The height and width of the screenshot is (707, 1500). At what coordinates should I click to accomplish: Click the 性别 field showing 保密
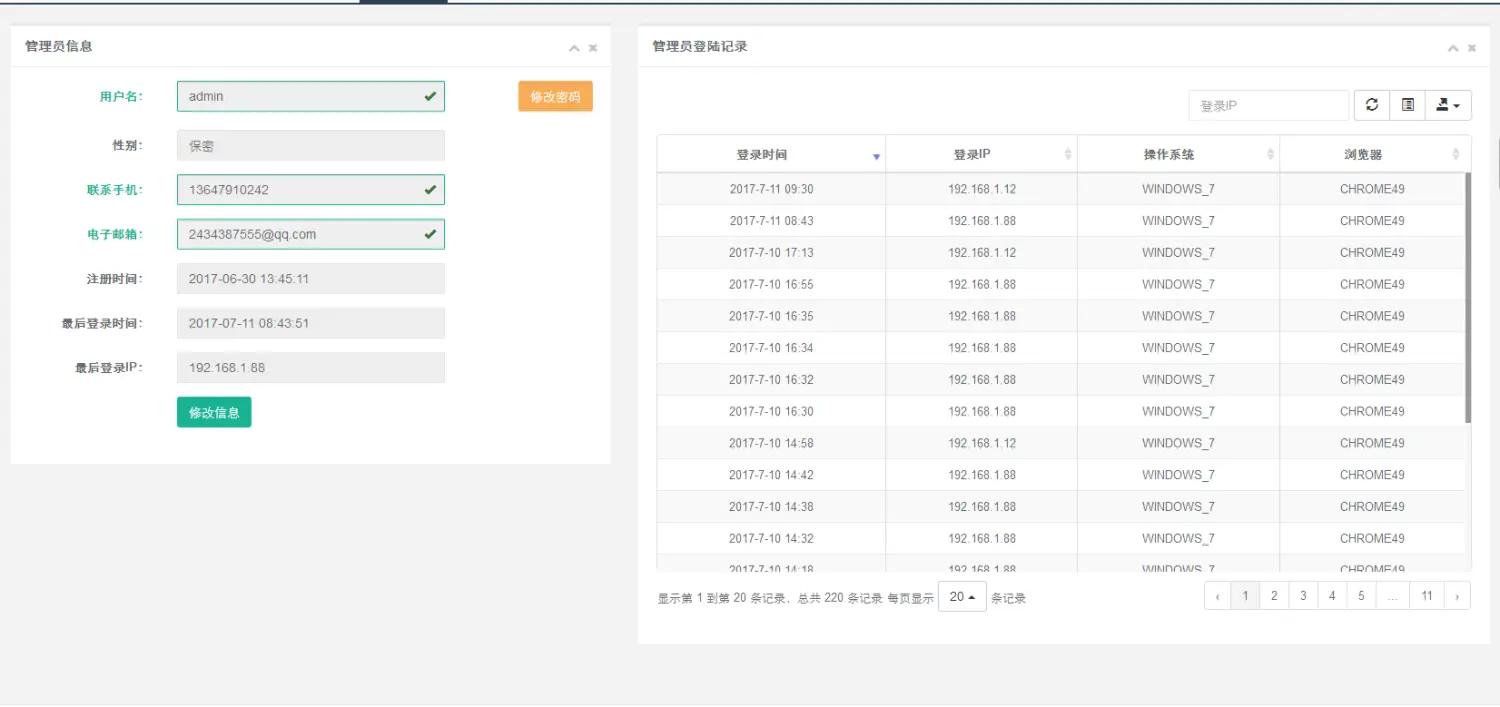coord(311,145)
